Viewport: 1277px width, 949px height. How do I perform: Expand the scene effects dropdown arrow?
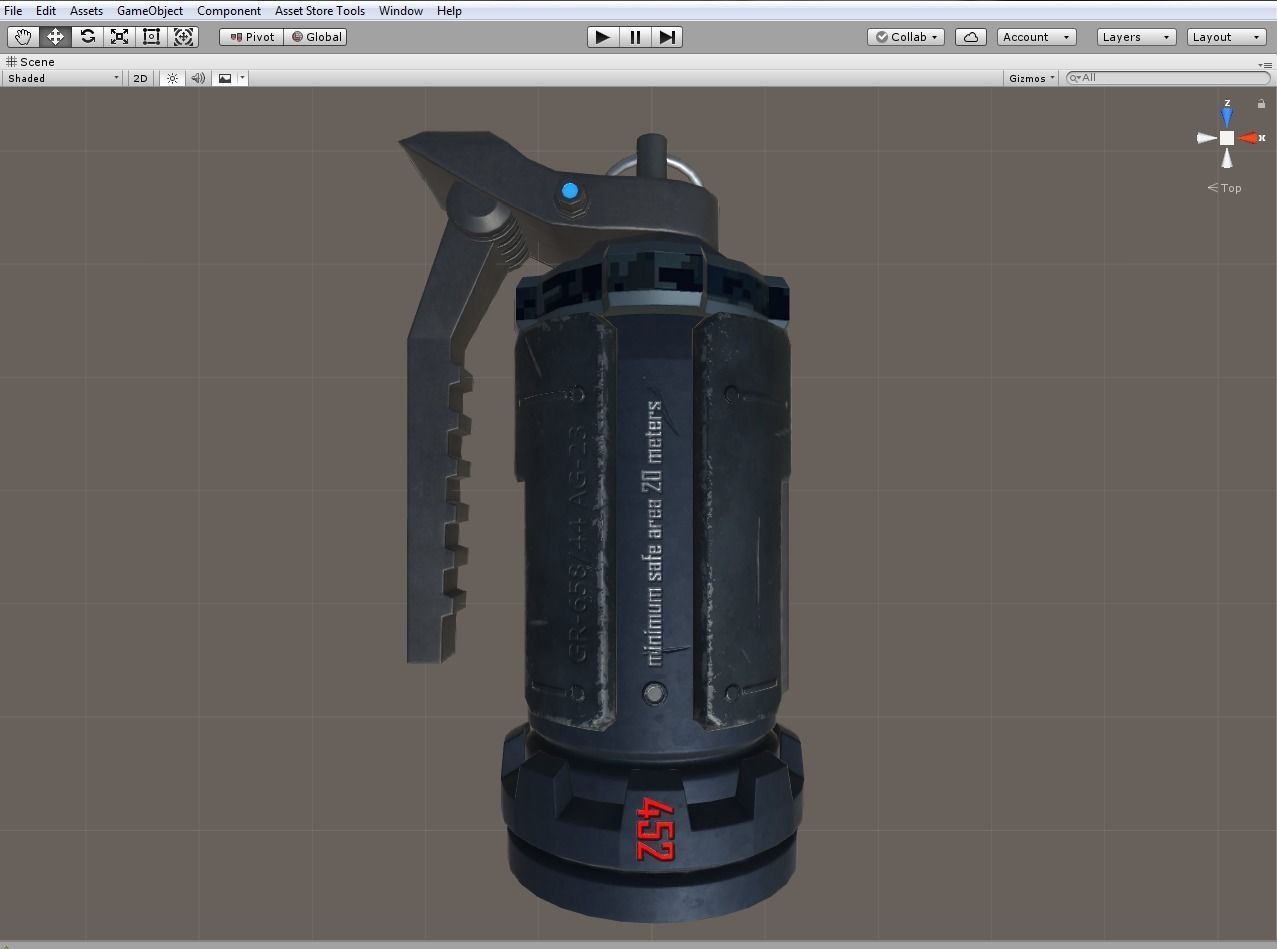pos(242,78)
